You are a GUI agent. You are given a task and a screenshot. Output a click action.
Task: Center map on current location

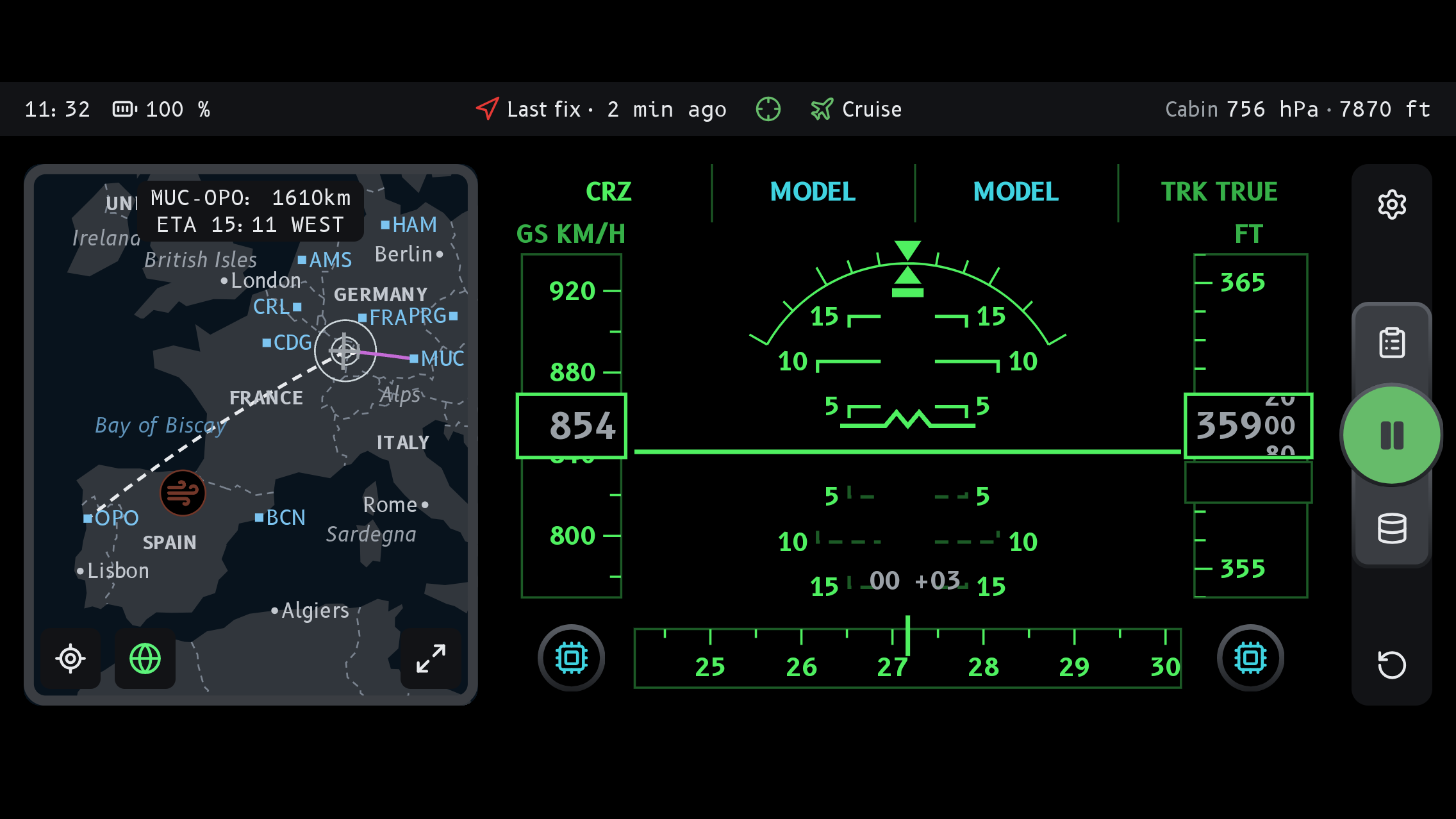[x=70, y=658]
